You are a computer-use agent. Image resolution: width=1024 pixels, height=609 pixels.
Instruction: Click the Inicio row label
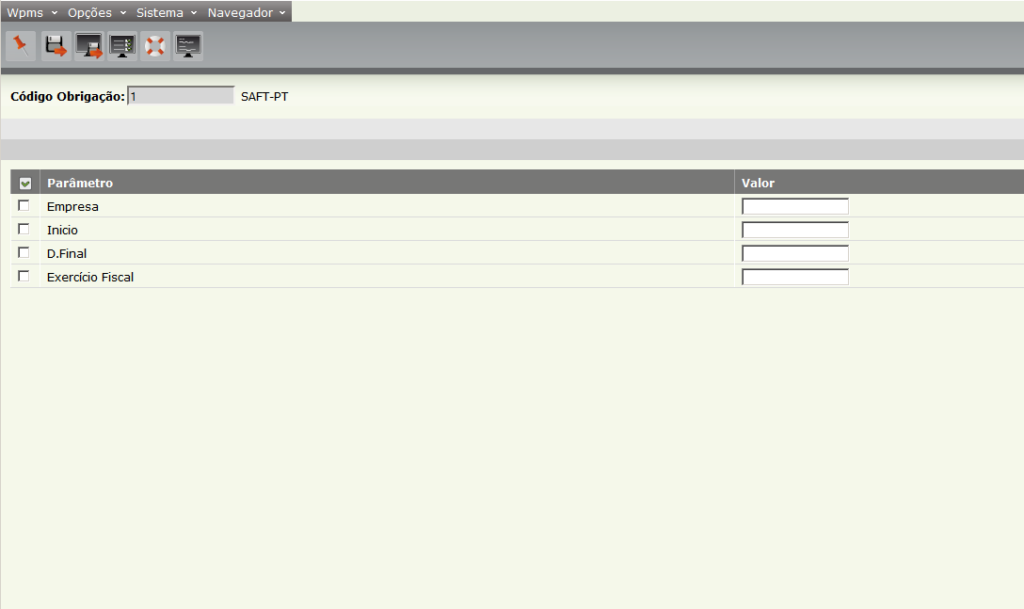[x=62, y=230]
